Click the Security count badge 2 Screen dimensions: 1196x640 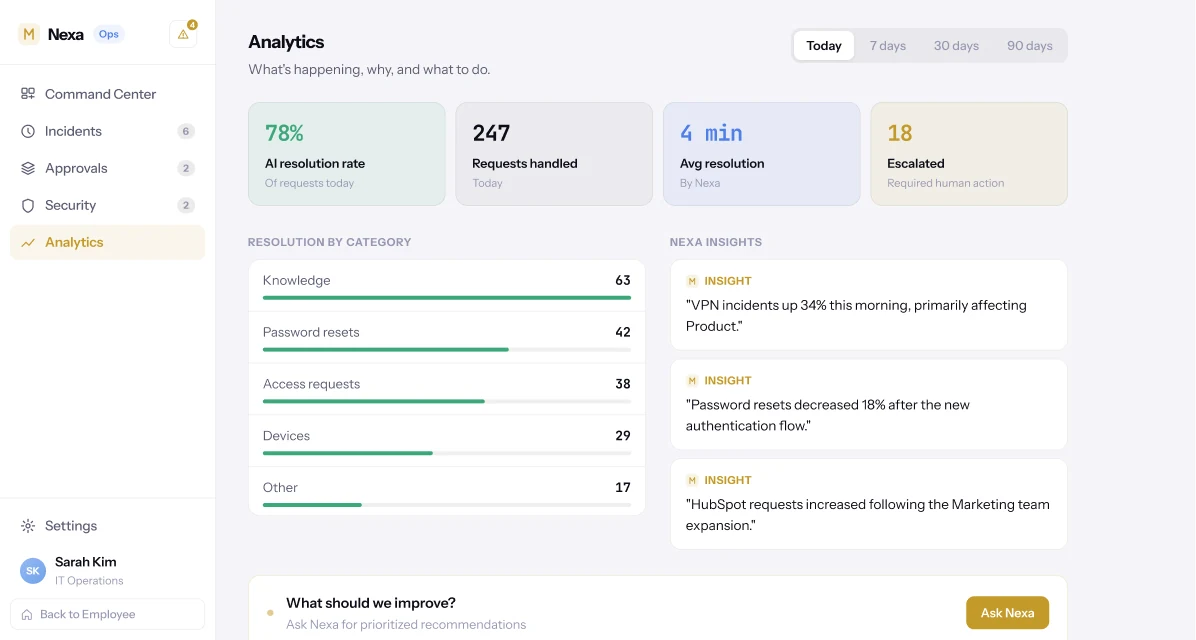click(185, 205)
